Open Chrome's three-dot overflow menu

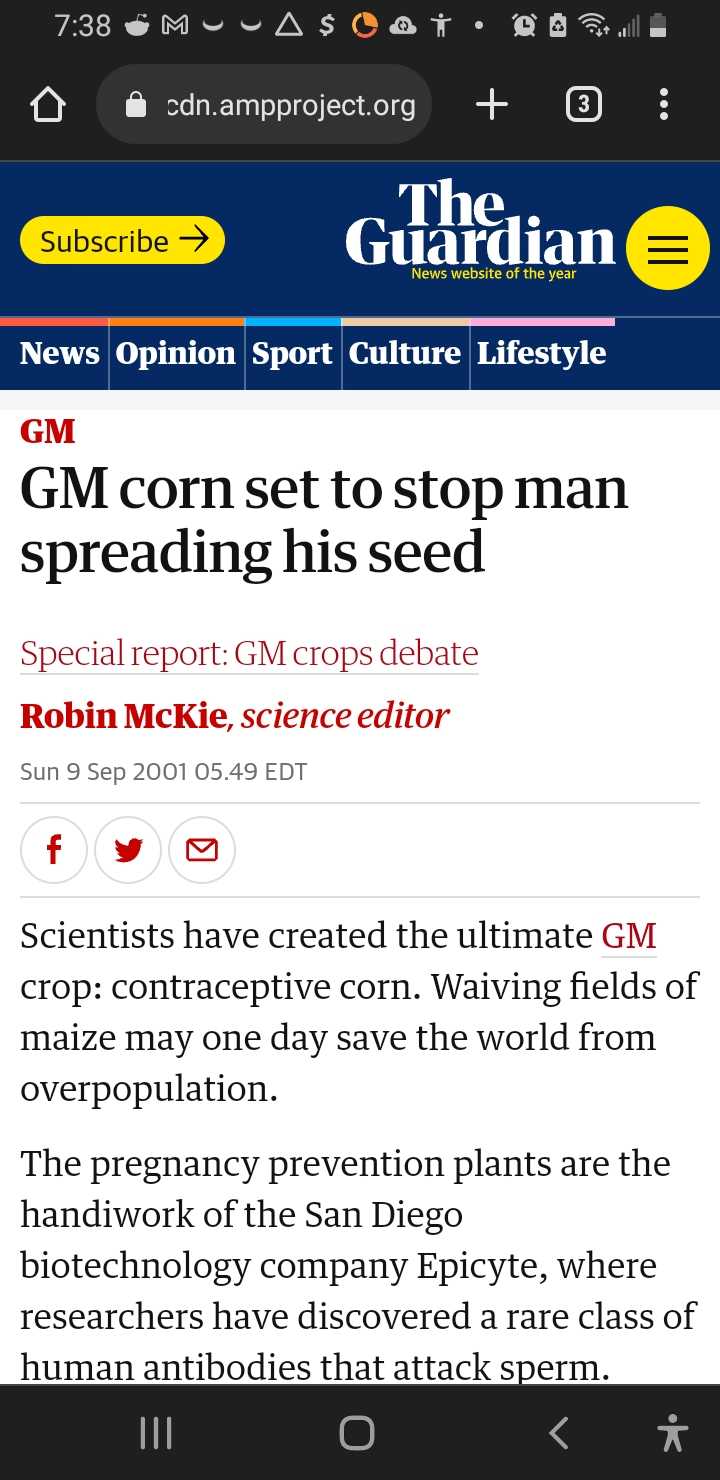tap(664, 104)
